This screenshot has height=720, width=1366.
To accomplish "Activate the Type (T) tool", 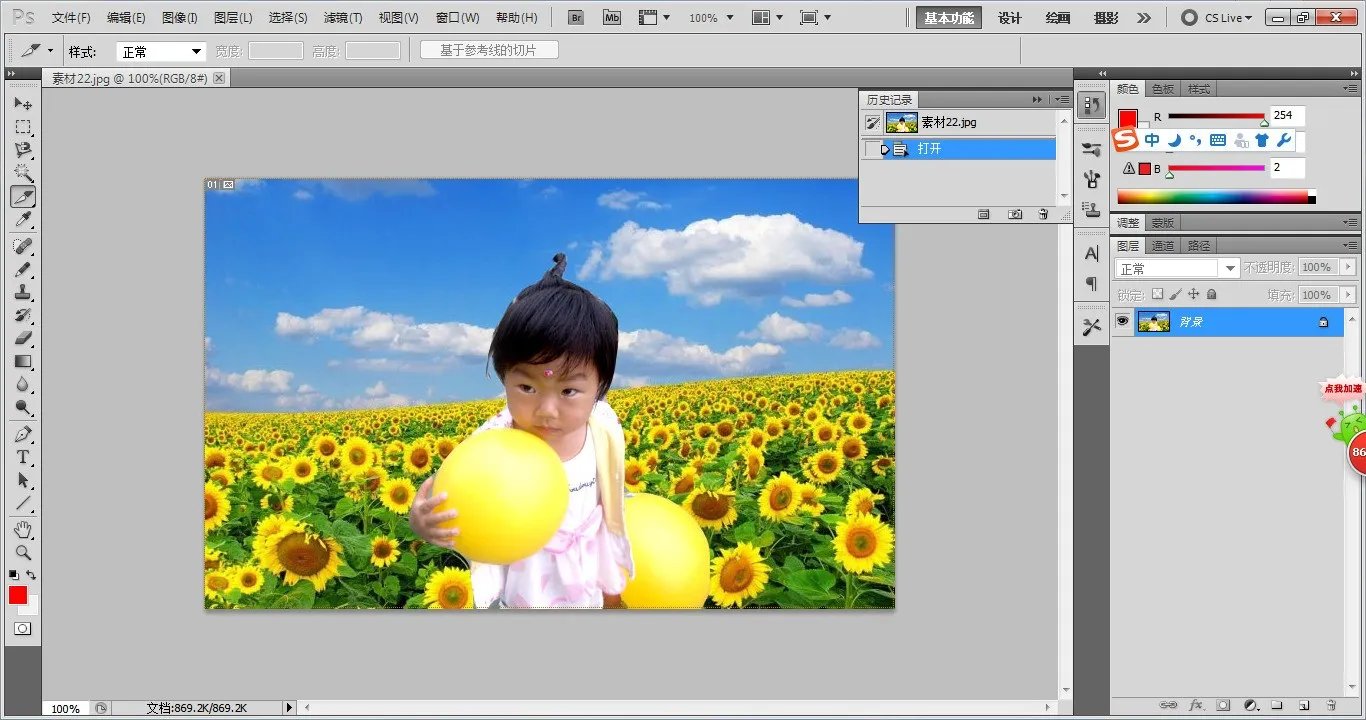I will [x=22, y=457].
